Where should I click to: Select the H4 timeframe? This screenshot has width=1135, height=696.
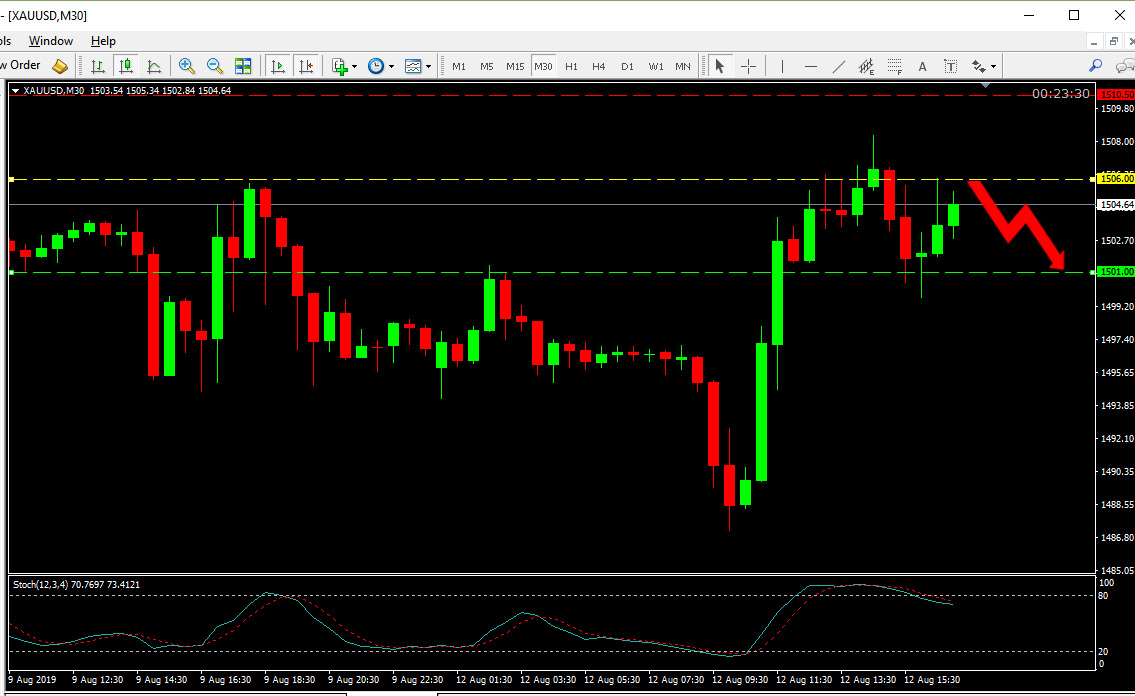(x=599, y=66)
